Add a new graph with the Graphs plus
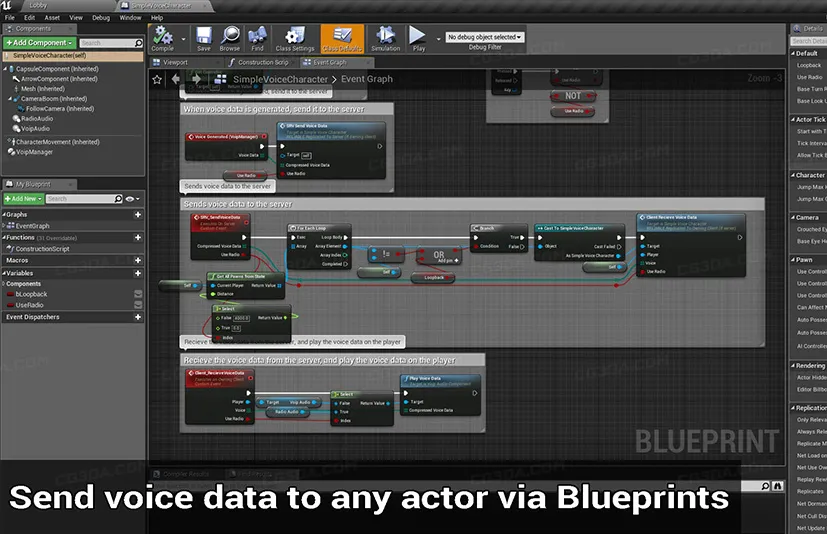This screenshot has width=827, height=534. point(138,215)
